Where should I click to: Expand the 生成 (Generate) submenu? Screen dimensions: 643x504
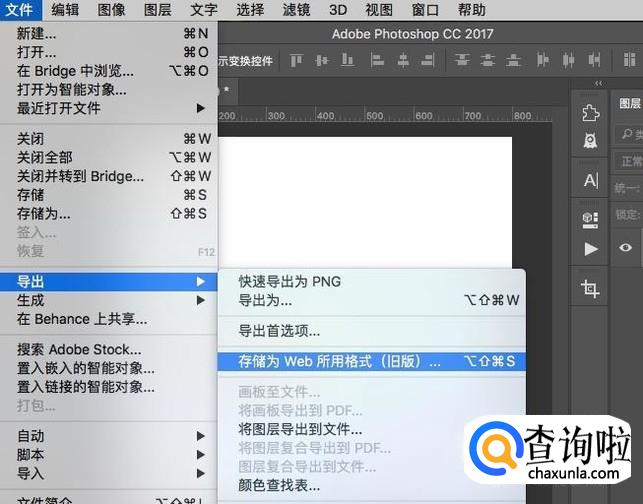109,301
